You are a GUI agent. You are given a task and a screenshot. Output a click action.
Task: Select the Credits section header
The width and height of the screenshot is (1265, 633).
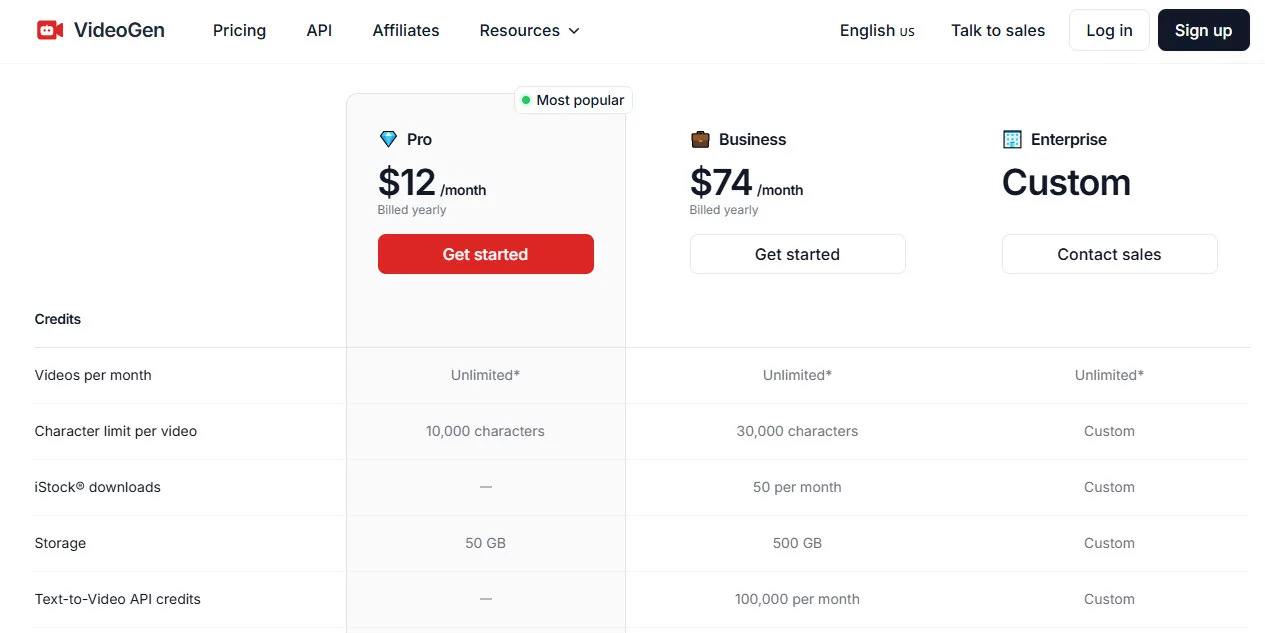(57, 319)
